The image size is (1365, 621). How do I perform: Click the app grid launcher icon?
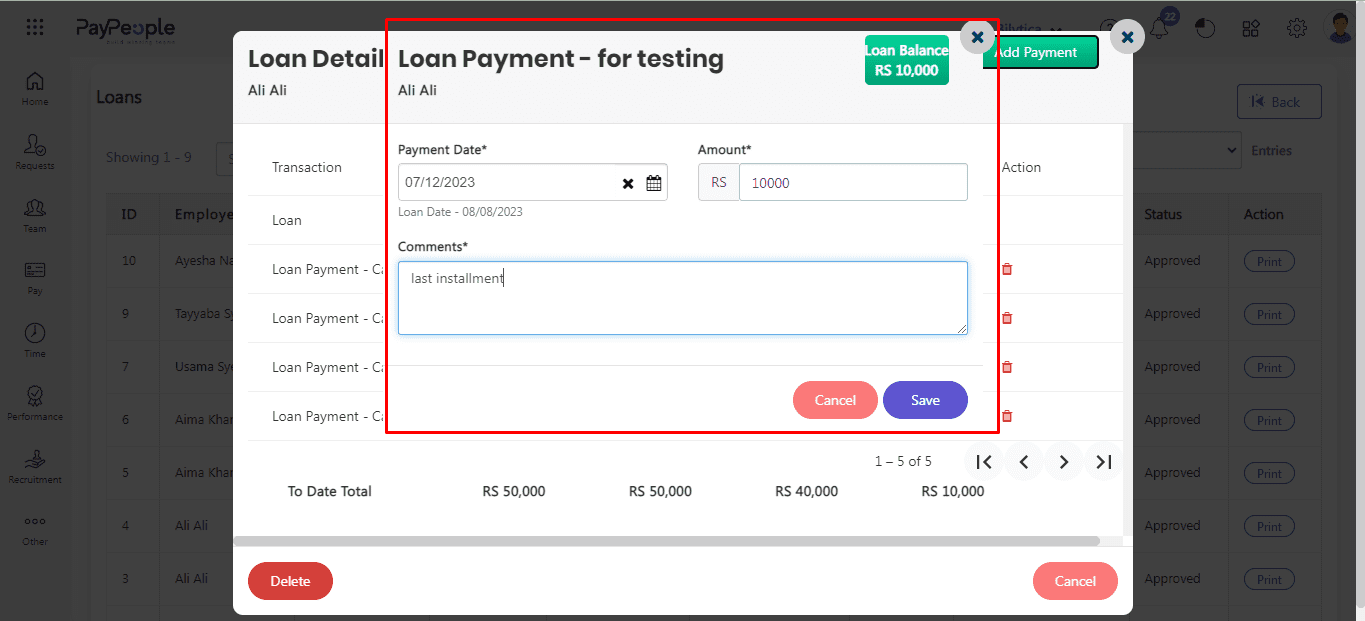point(35,28)
